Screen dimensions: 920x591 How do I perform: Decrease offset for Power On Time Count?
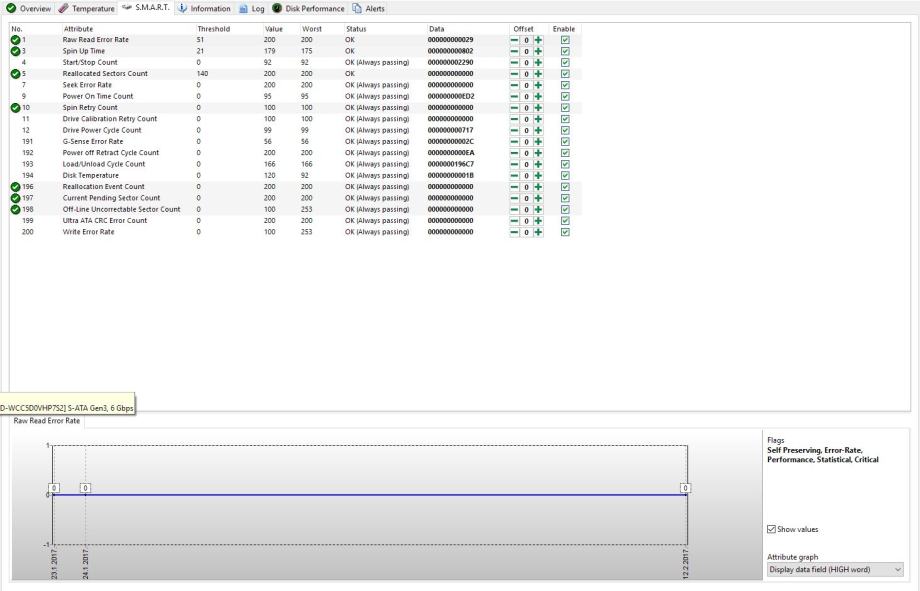[515, 96]
